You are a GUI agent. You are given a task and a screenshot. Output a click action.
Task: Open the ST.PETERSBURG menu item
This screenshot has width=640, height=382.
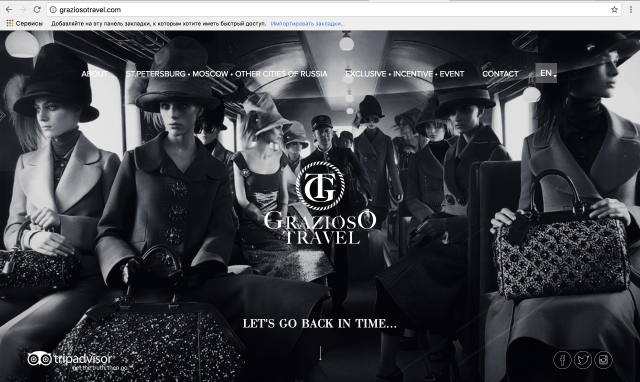[x=156, y=74]
